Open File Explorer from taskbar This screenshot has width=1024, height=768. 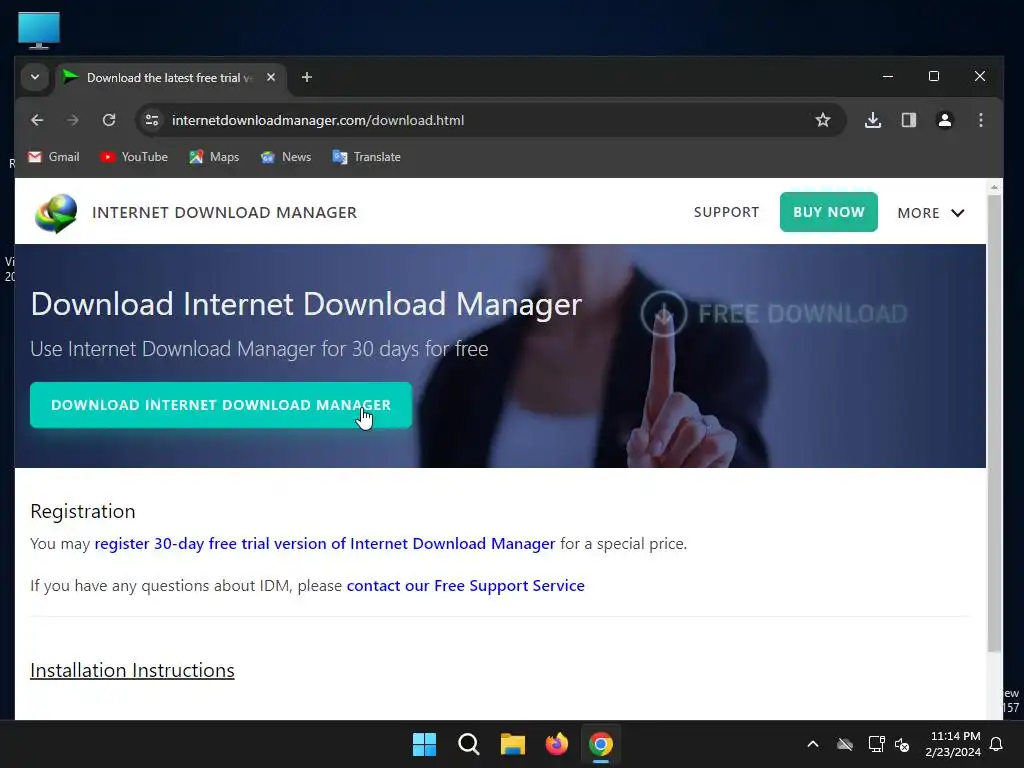click(x=513, y=744)
